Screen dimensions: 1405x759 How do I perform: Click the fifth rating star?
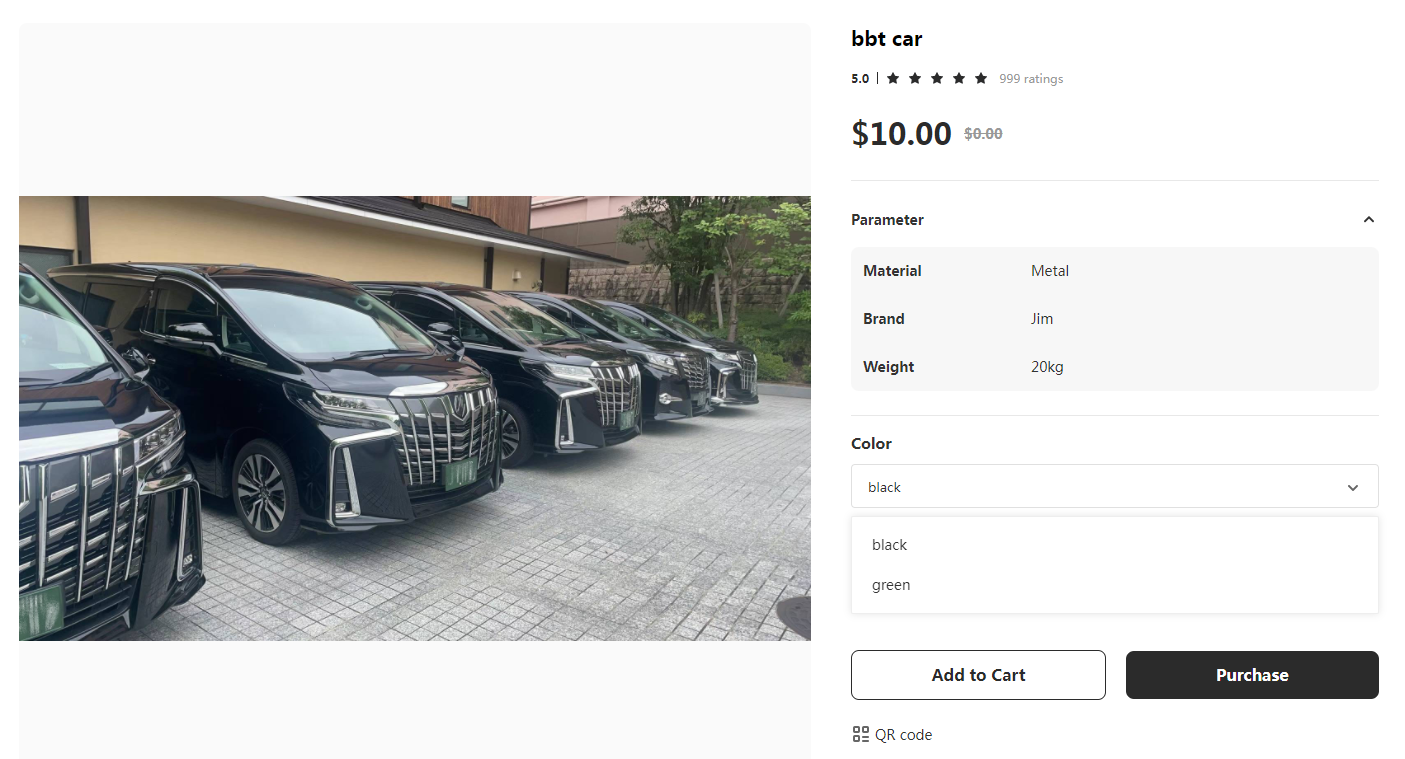point(981,78)
